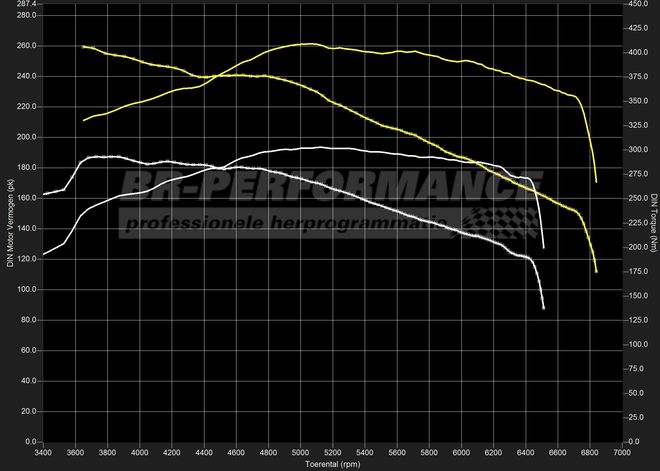Click the 180.0 label on power axis
This screenshot has width=660, height=471.
tap(26, 168)
